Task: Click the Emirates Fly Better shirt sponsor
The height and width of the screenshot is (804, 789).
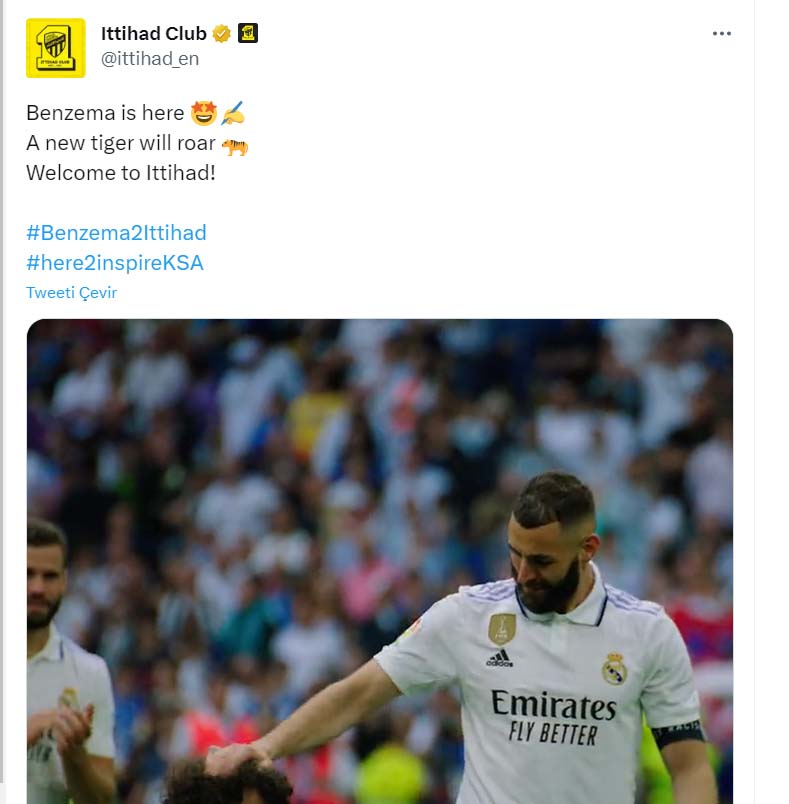Action: pos(554,717)
